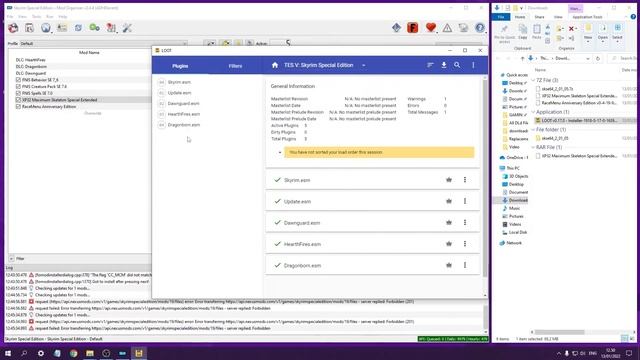Screen dimensions: 640x360
Task: Open the warning triangle notifications icon
Action: (x=447, y=28)
